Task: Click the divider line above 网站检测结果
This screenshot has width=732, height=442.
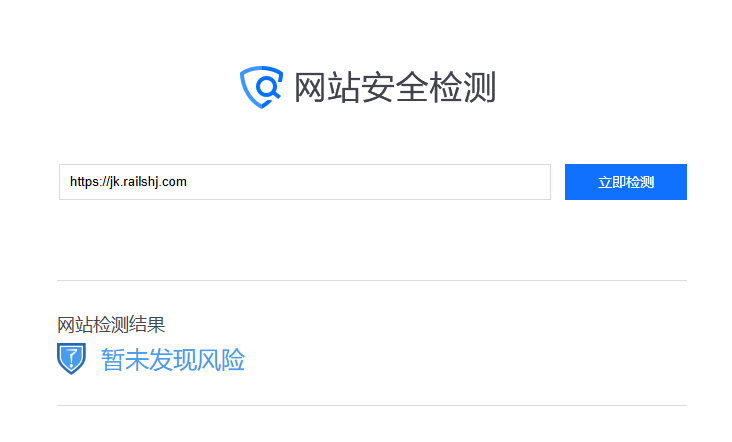Action: click(372, 281)
